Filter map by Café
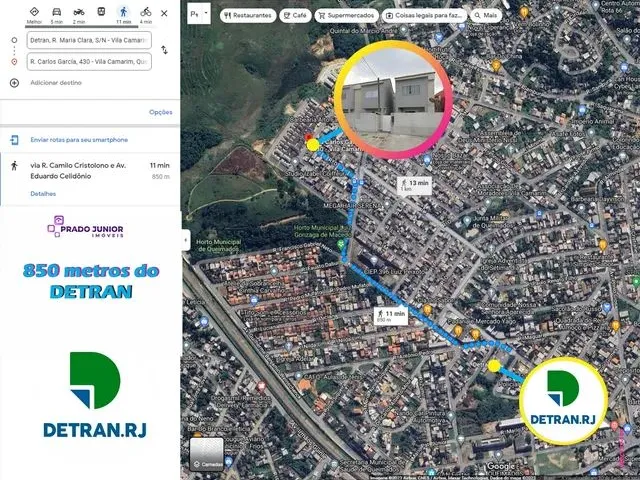Viewport: 640px width, 480px height. (295, 16)
